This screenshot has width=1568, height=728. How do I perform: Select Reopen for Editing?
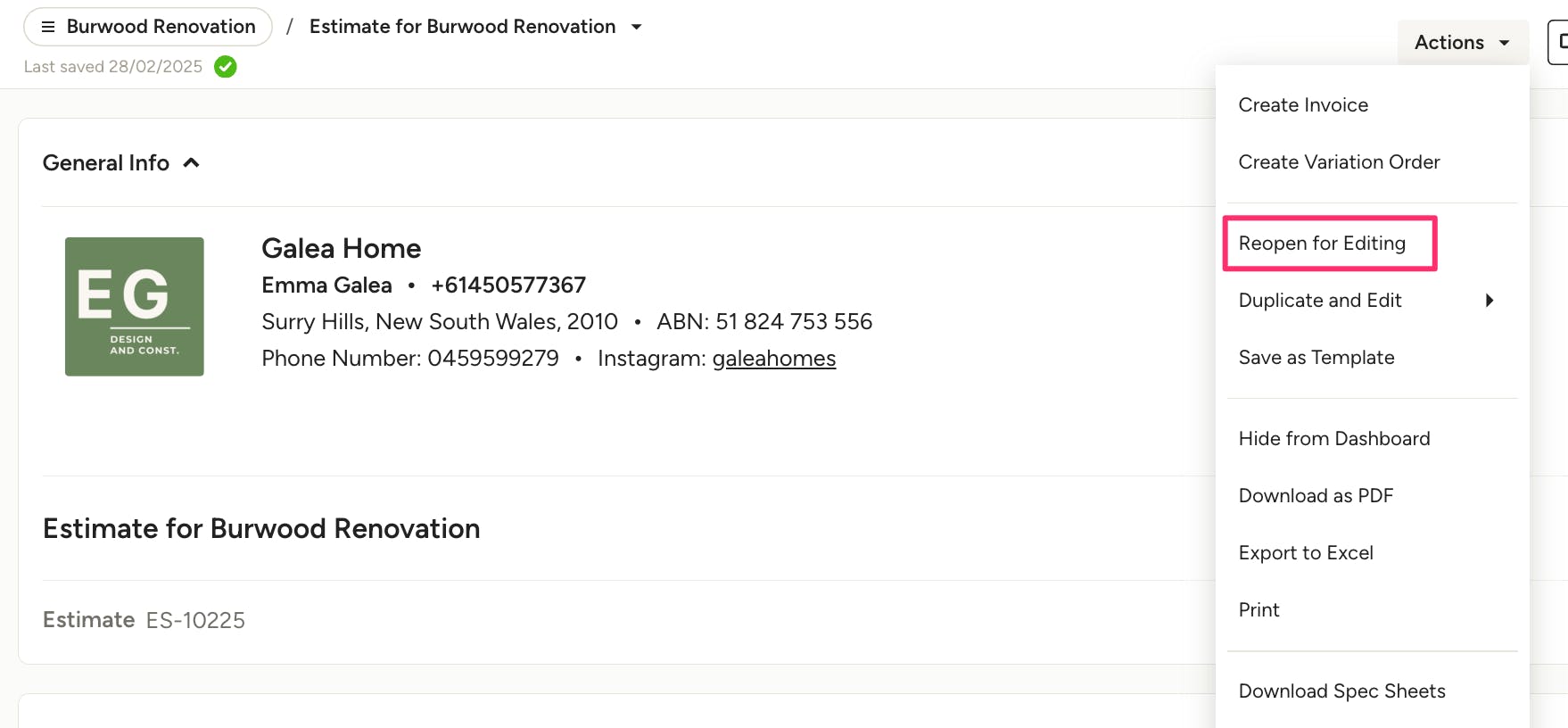[x=1322, y=244]
